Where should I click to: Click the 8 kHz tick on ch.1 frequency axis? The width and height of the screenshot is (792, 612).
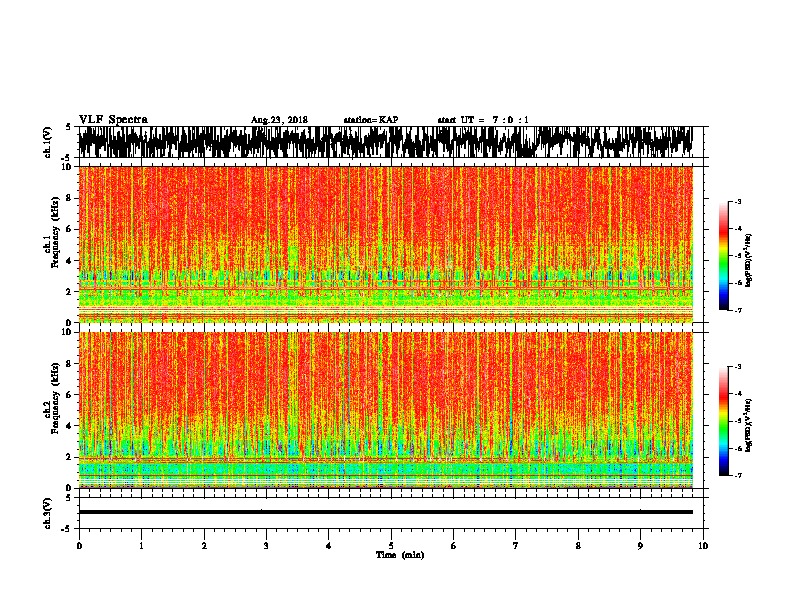click(x=69, y=198)
